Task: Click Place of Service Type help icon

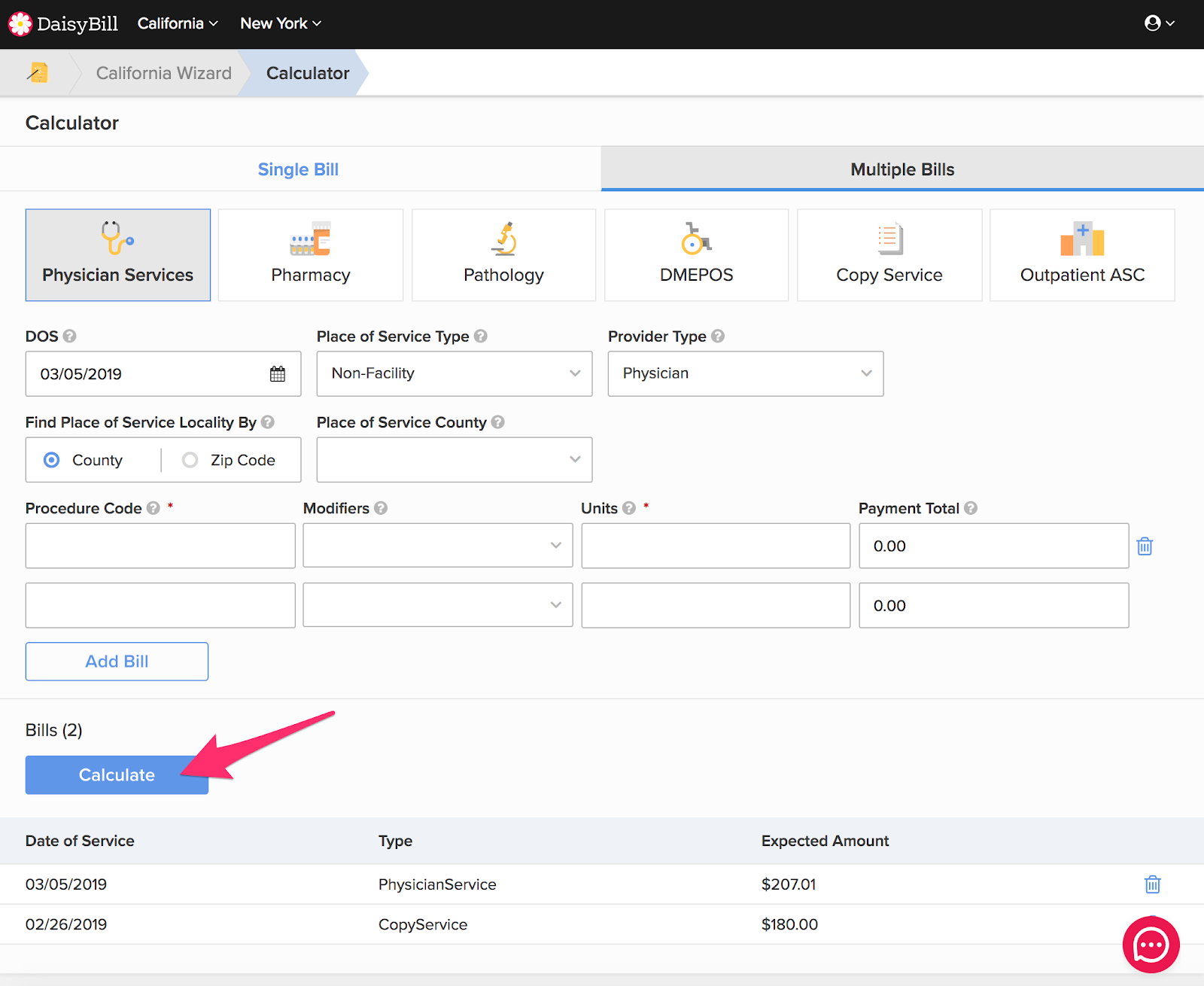Action: [x=481, y=336]
